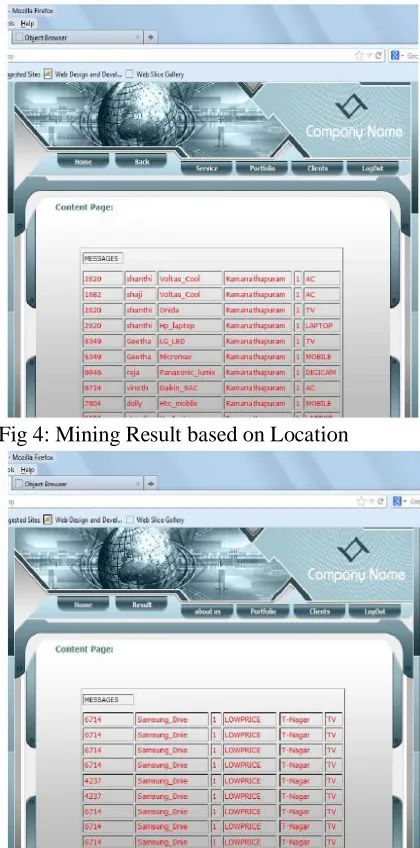Click Company Name logo in bottom page

click(x=356, y=562)
